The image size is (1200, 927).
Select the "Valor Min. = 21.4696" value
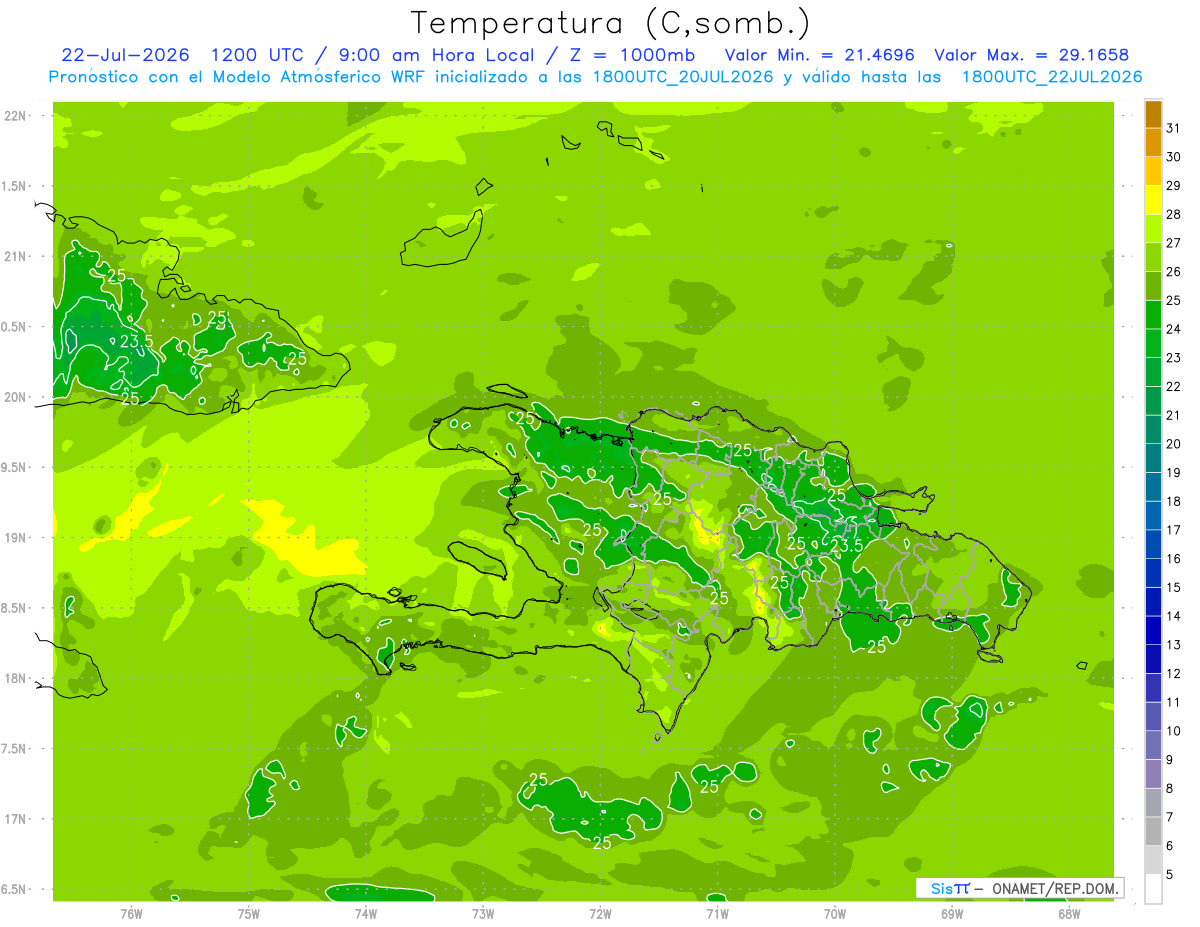pos(821,55)
